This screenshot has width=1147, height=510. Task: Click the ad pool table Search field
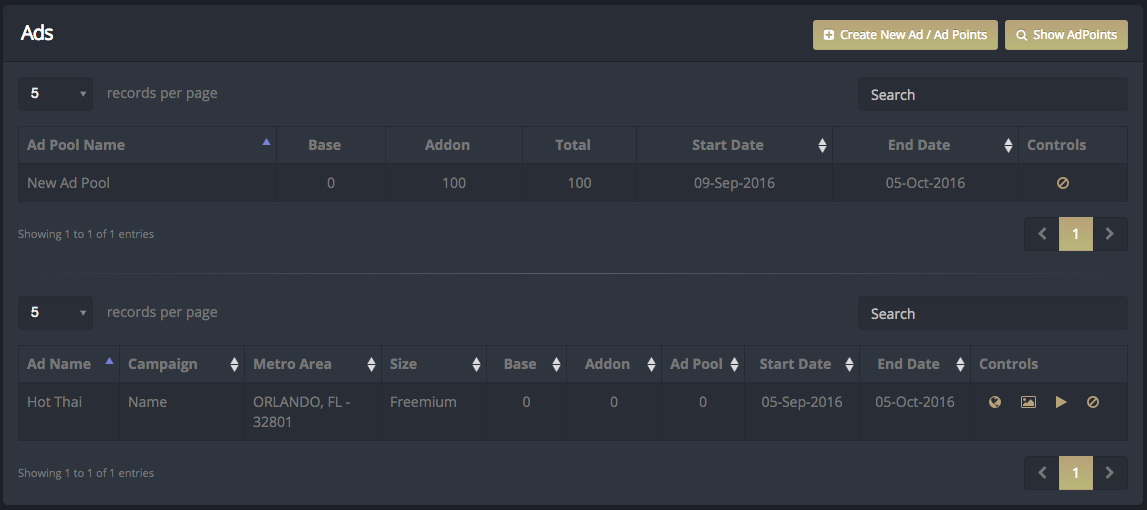coord(993,94)
